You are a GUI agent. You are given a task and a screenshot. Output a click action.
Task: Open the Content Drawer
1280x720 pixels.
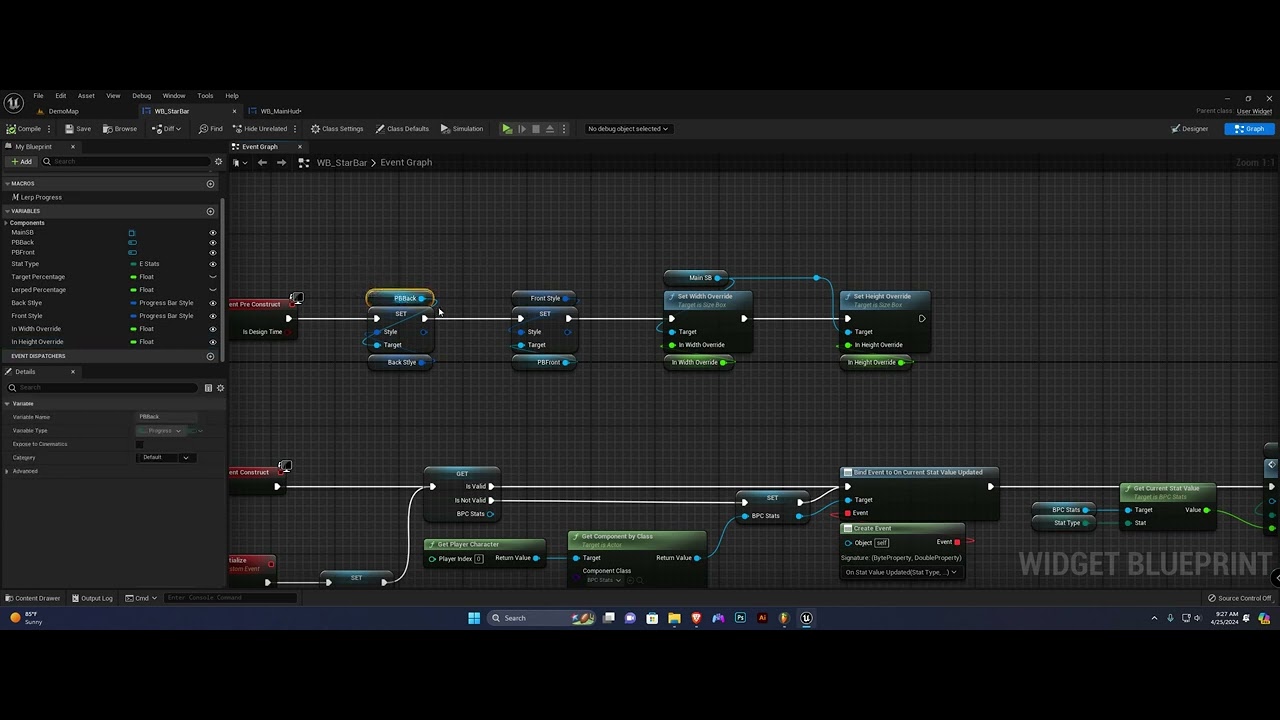point(33,598)
